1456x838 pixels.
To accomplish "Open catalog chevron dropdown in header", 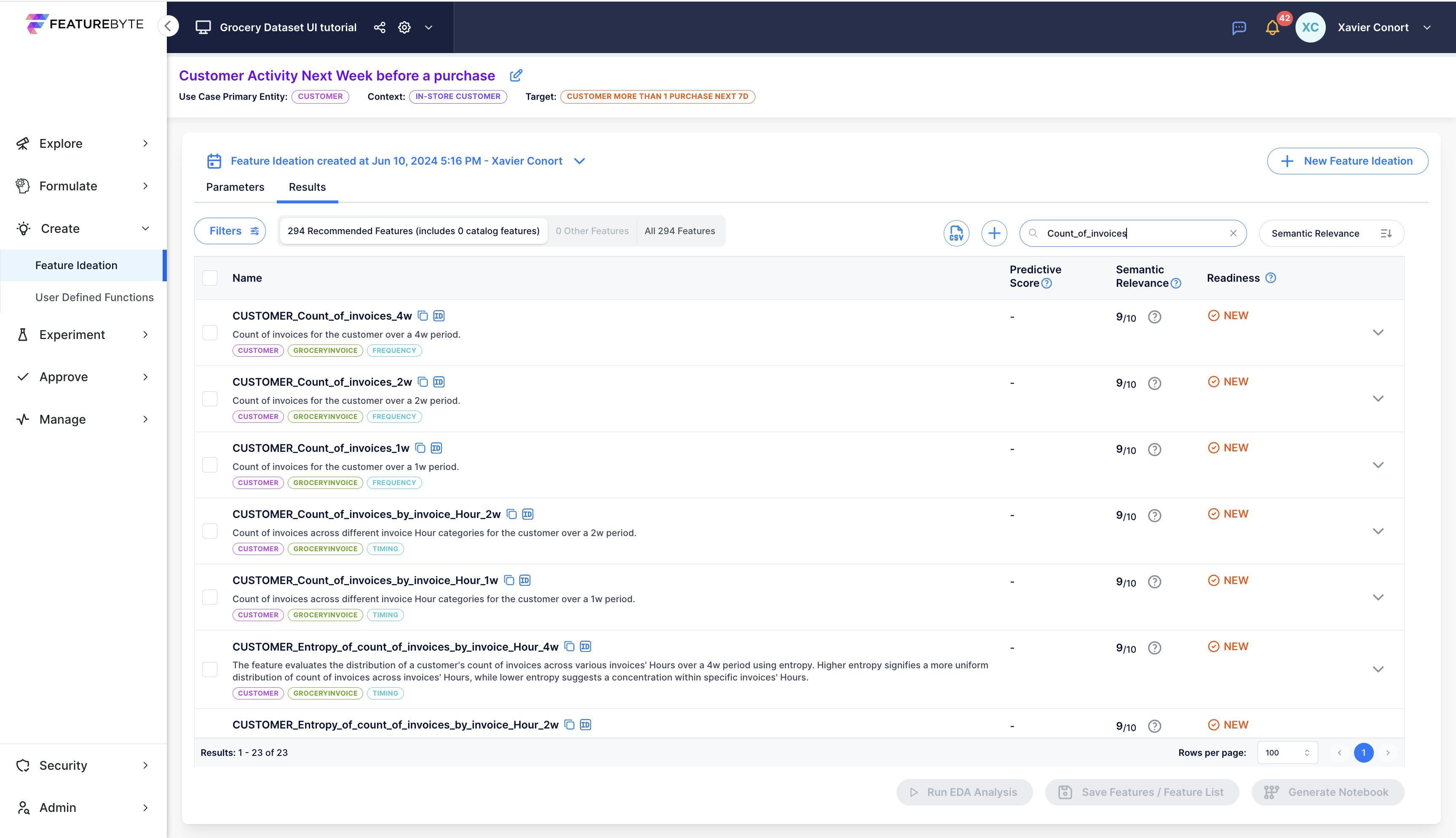I will coord(428,27).
